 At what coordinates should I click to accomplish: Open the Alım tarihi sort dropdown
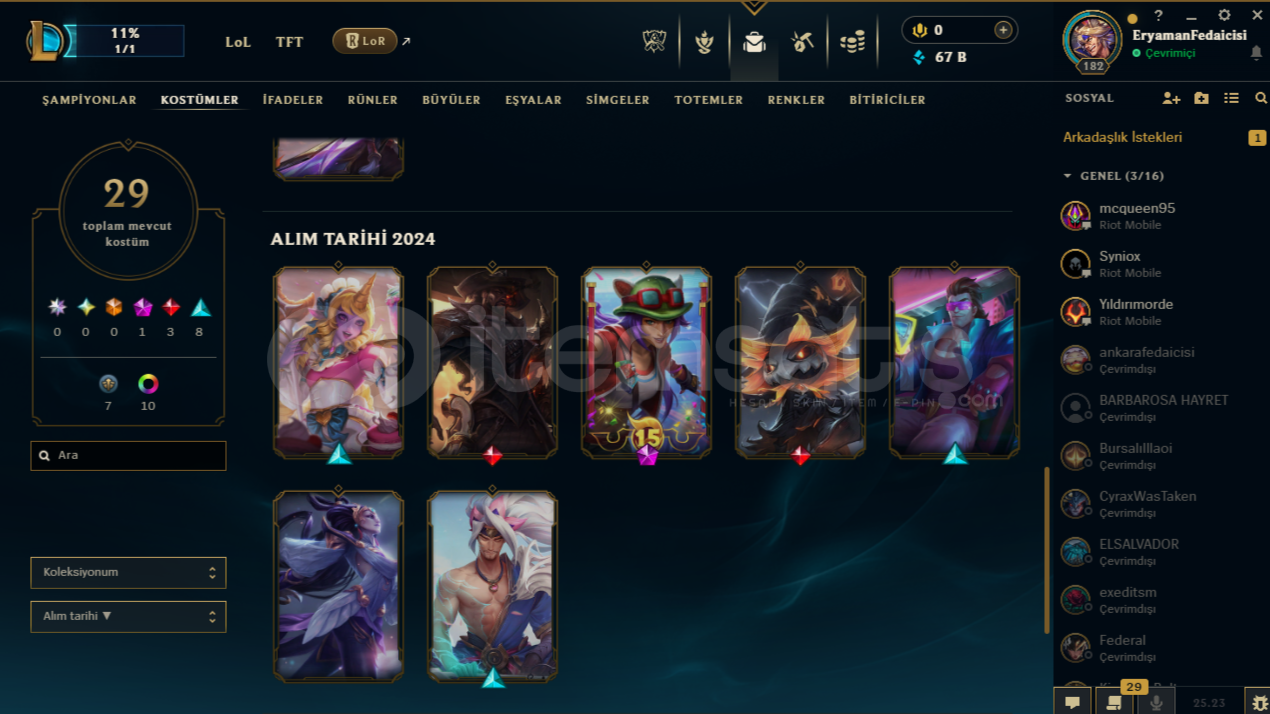[128, 617]
